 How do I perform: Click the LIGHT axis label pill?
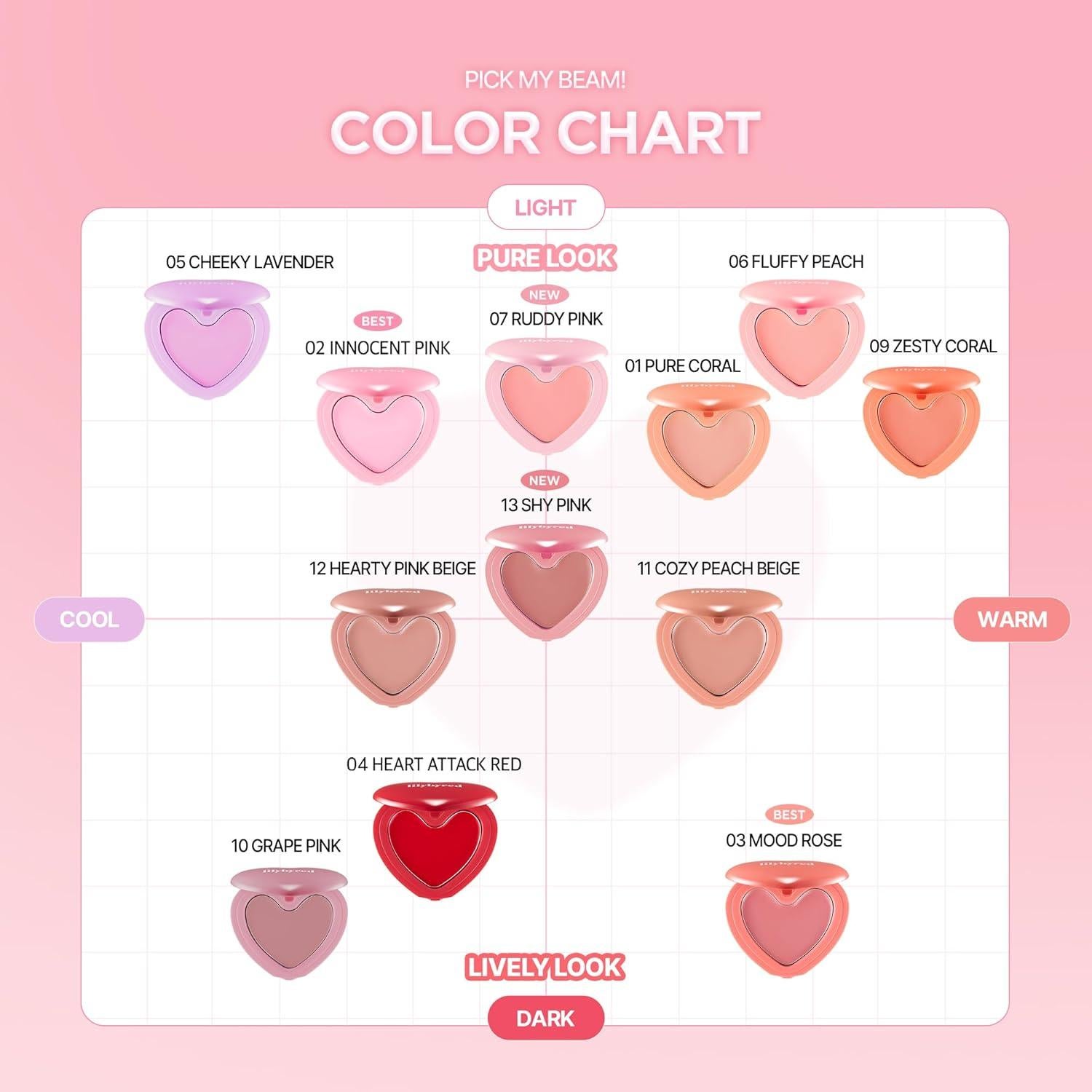pos(545,208)
